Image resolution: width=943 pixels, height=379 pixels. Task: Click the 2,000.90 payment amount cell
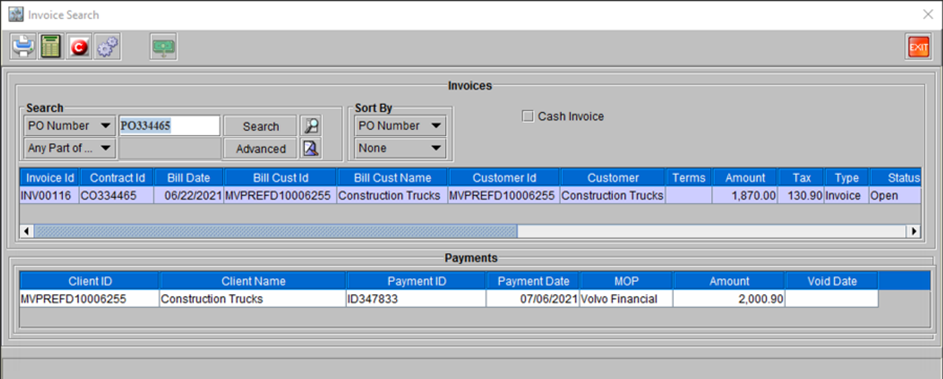pos(729,299)
